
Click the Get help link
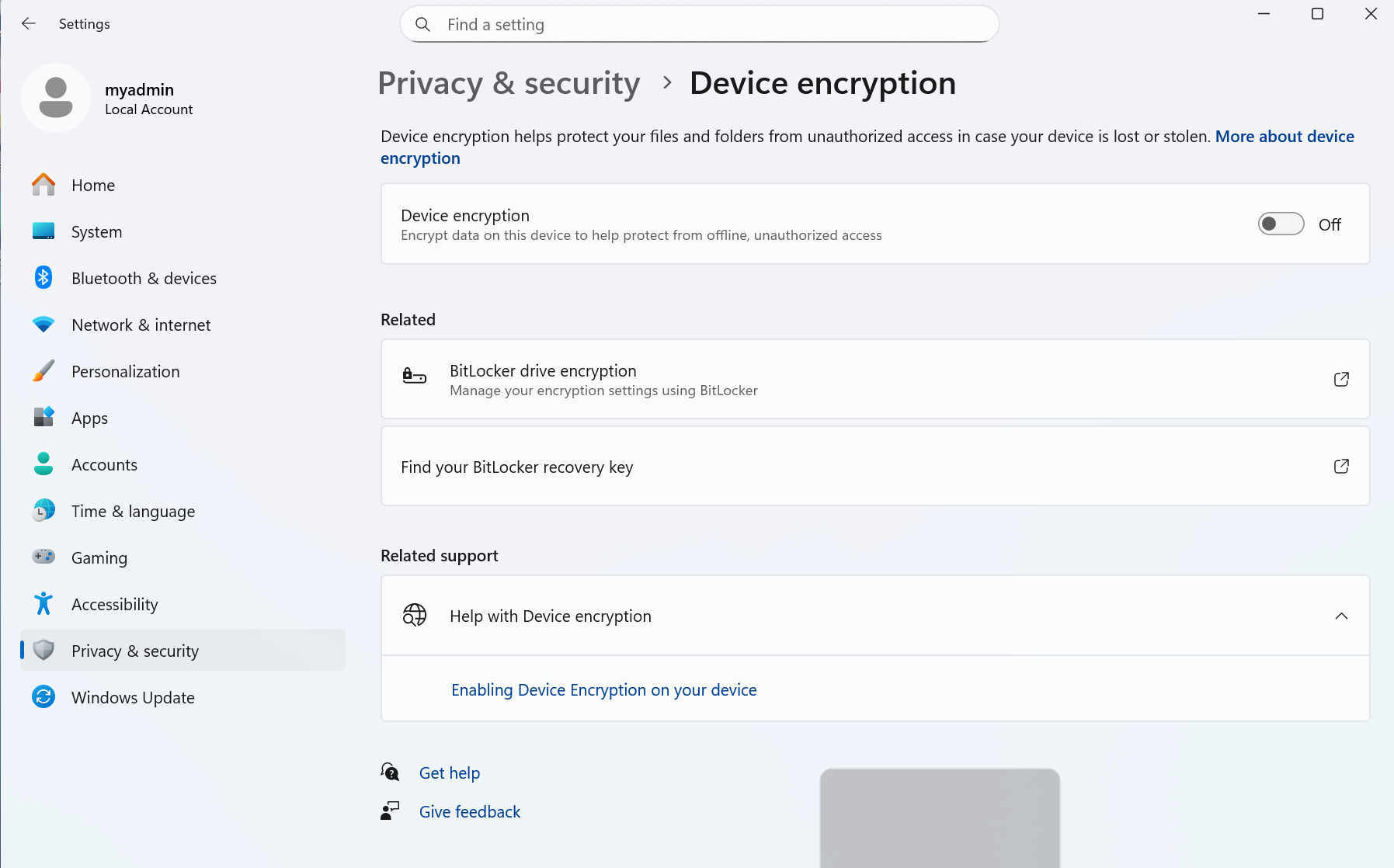click(x=450, y=773)
